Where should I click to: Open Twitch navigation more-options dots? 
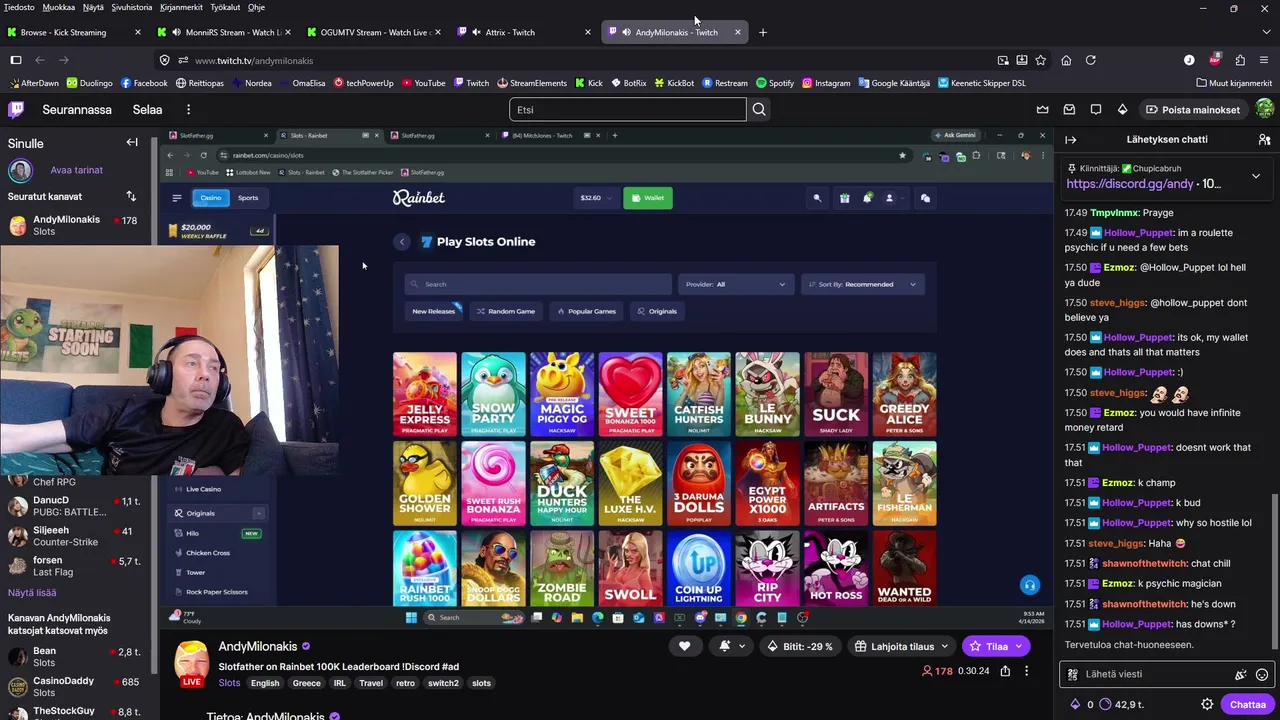point(188,109)
